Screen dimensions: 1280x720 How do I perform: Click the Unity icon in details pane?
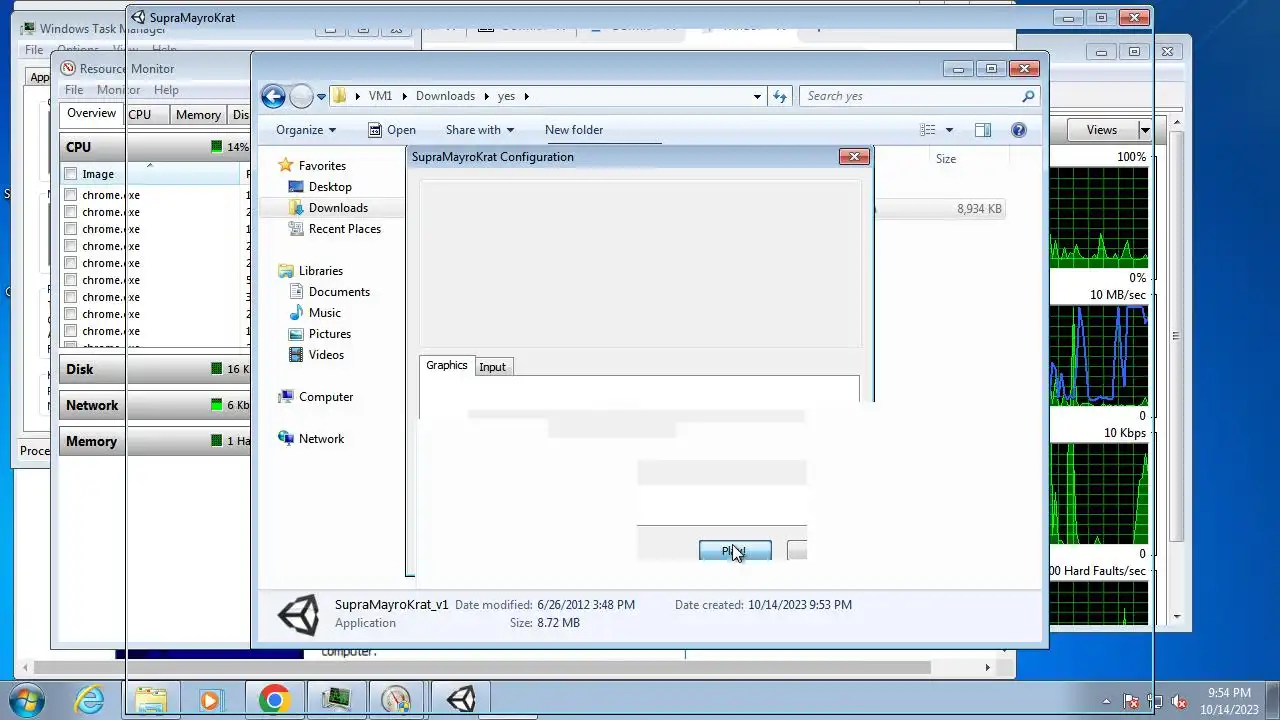298,614
